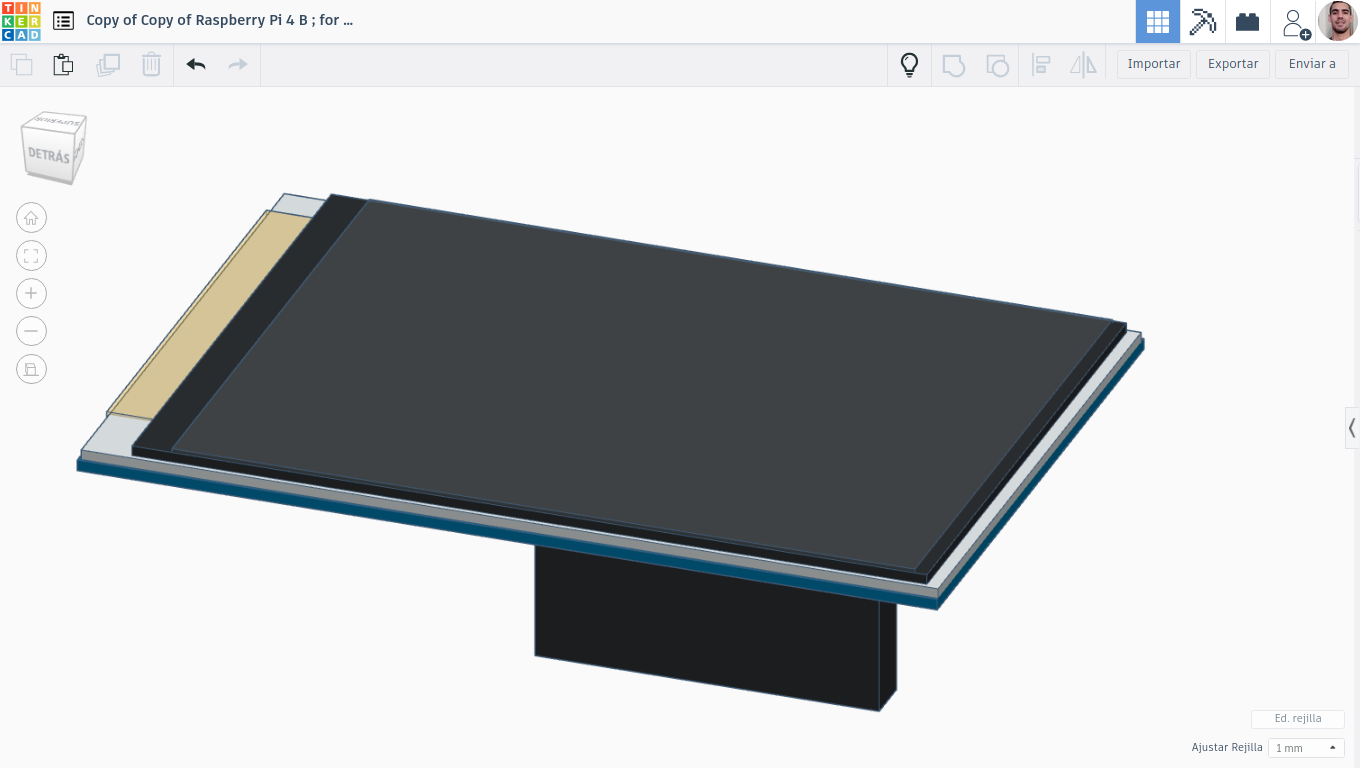Image resolution: width=1360 pixels, height=768 pixels.
Task: Zoom in with plus button
Action: coord(31,293)
